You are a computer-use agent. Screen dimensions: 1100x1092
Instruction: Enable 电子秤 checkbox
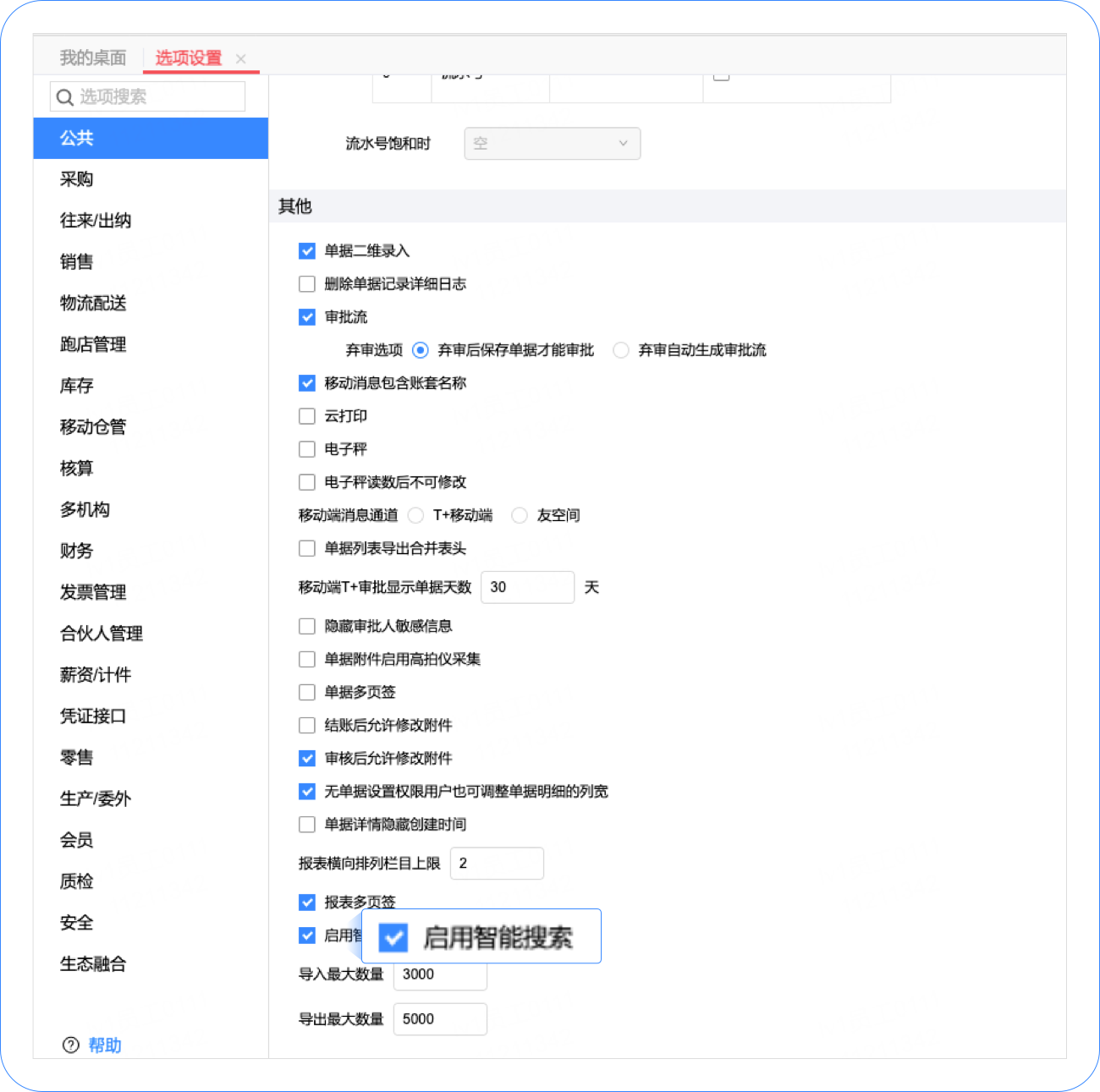[307, 449]
